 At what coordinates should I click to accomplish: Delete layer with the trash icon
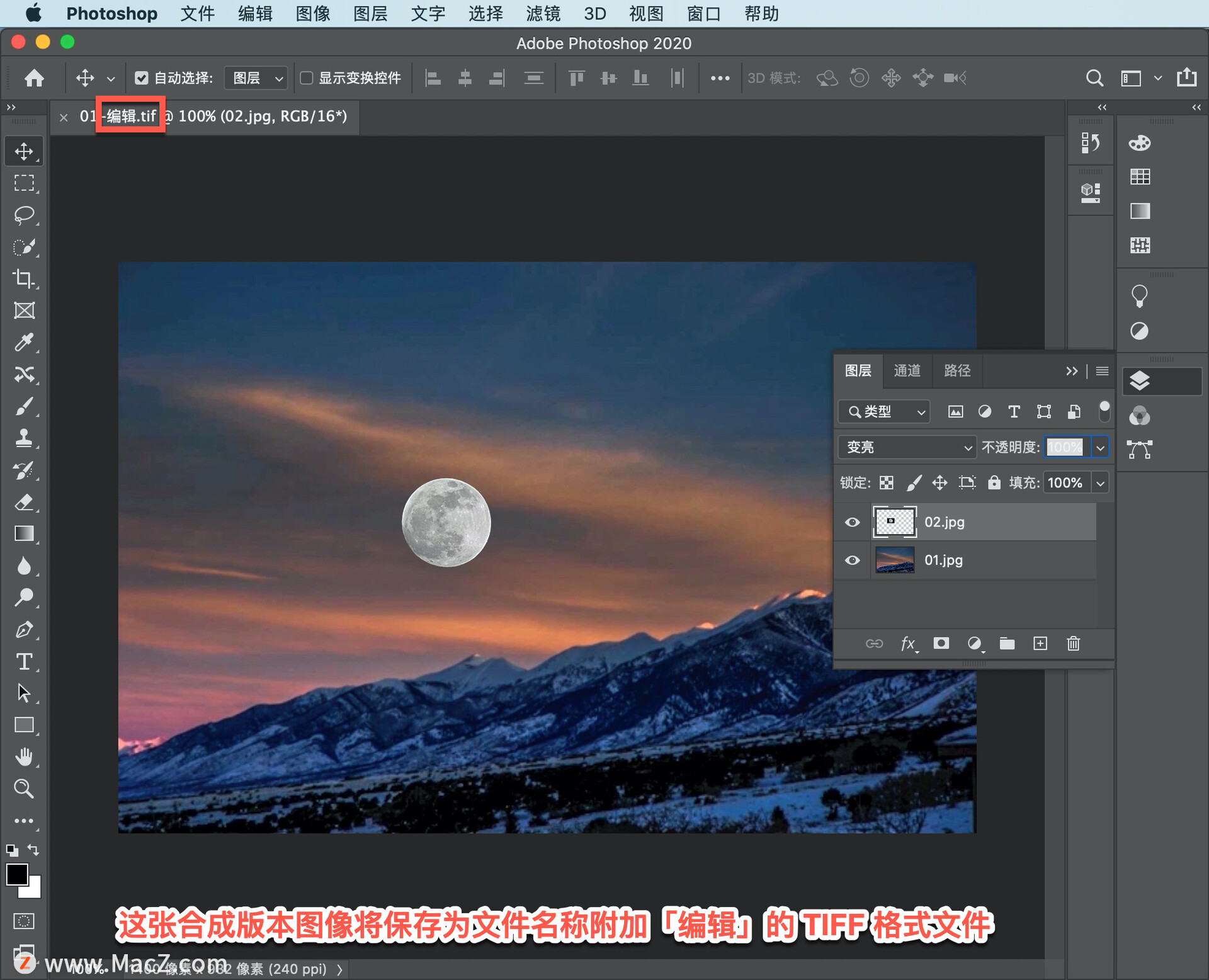click(1074, 643)
